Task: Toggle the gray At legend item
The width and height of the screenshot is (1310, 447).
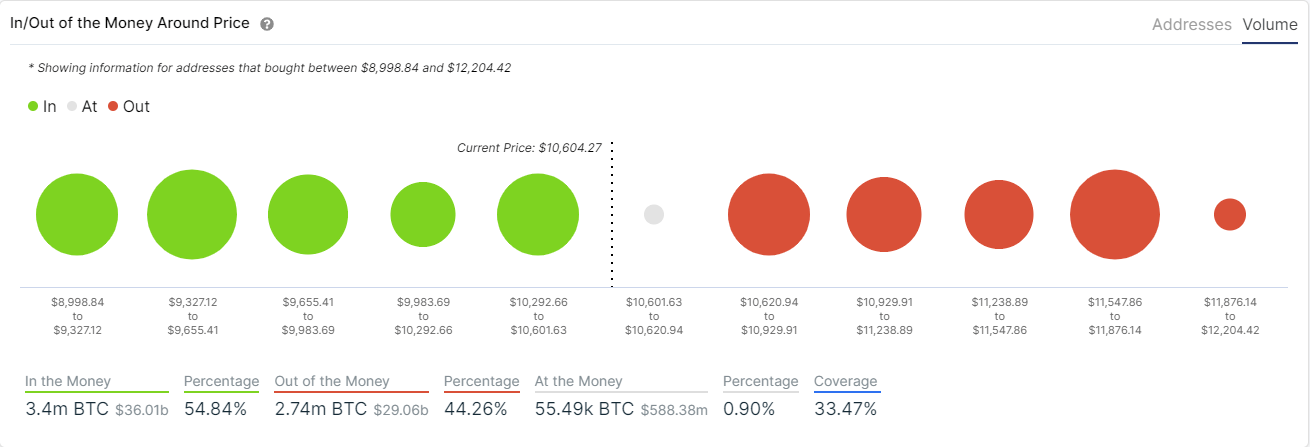Action: tap(83, 106)
